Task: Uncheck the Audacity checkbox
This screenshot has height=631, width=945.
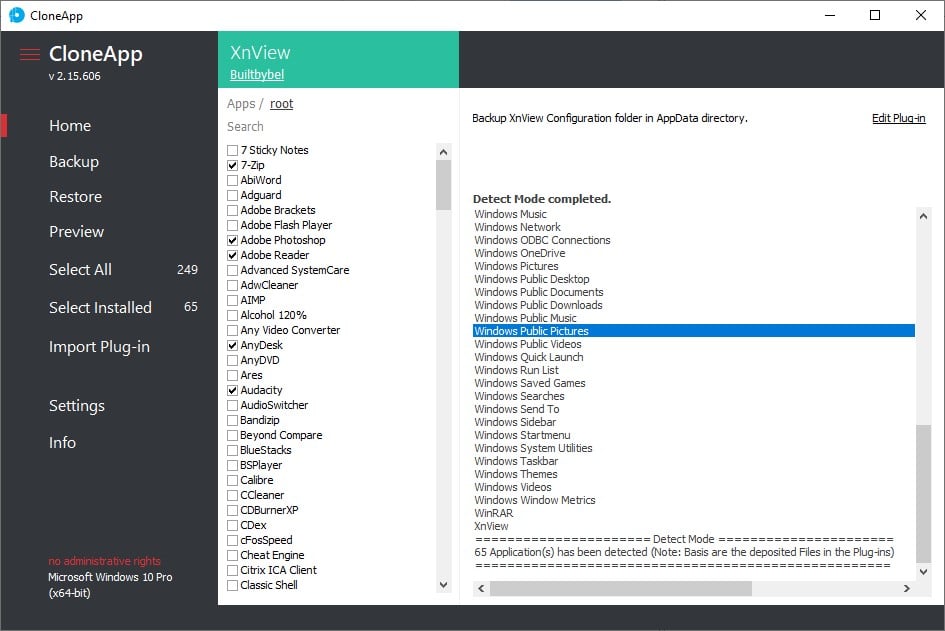Action: click(x=233, y=390)
